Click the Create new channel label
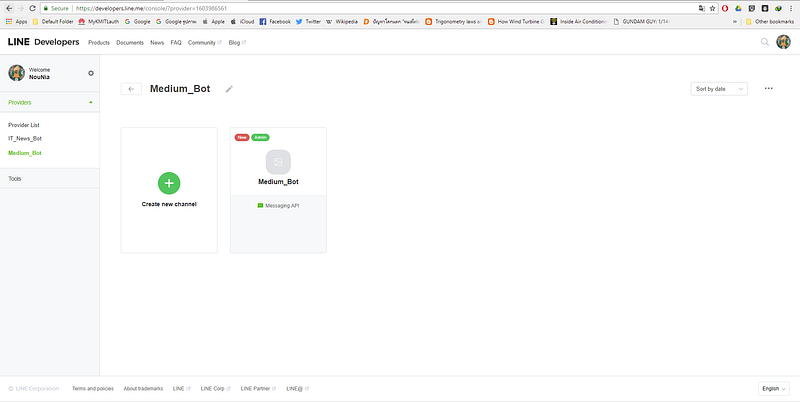 pos(169,204)
